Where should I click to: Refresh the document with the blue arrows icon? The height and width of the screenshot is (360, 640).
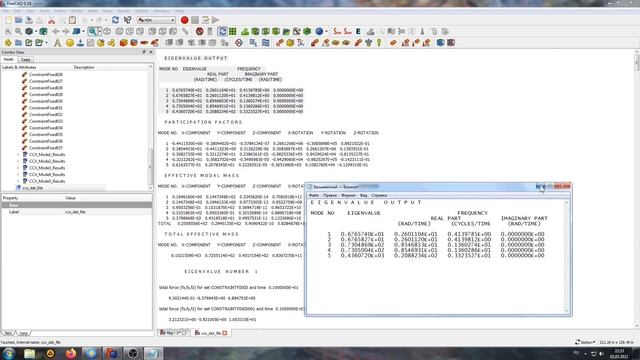[116, 20]
